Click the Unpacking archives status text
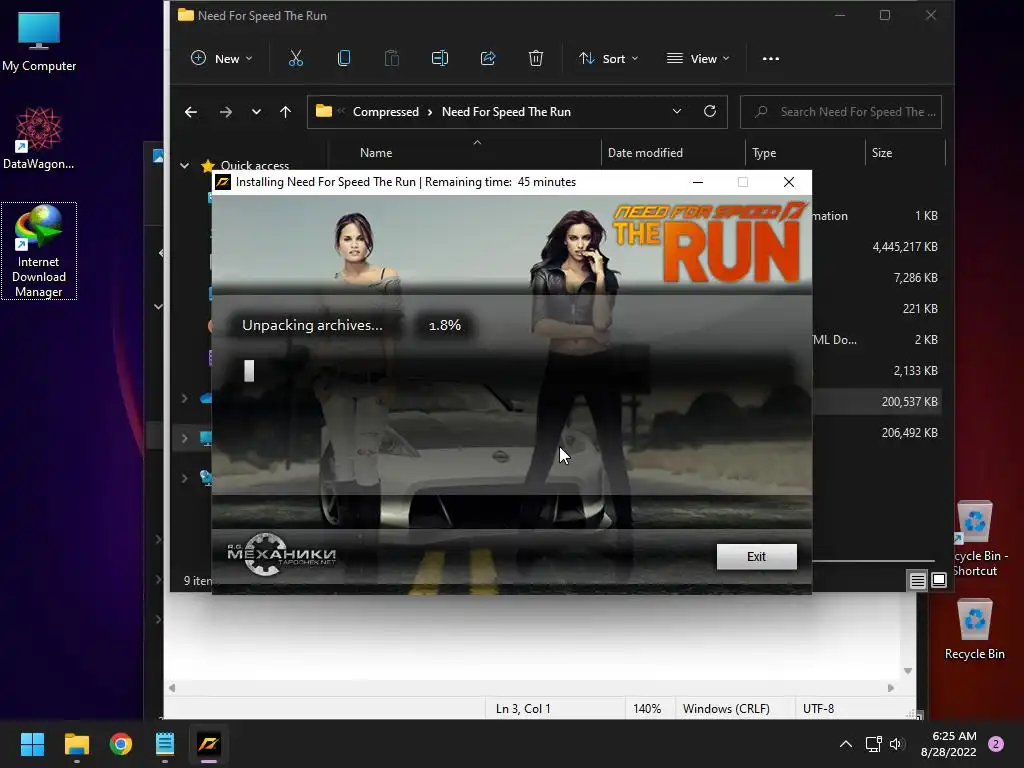The image size is (1024, 768). [x=312, y=325]
